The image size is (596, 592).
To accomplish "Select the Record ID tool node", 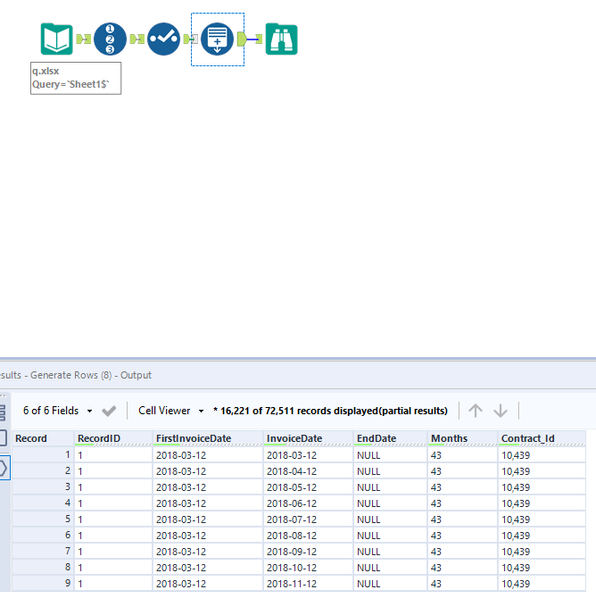I will pyautogui.click(x=110, y=39).
